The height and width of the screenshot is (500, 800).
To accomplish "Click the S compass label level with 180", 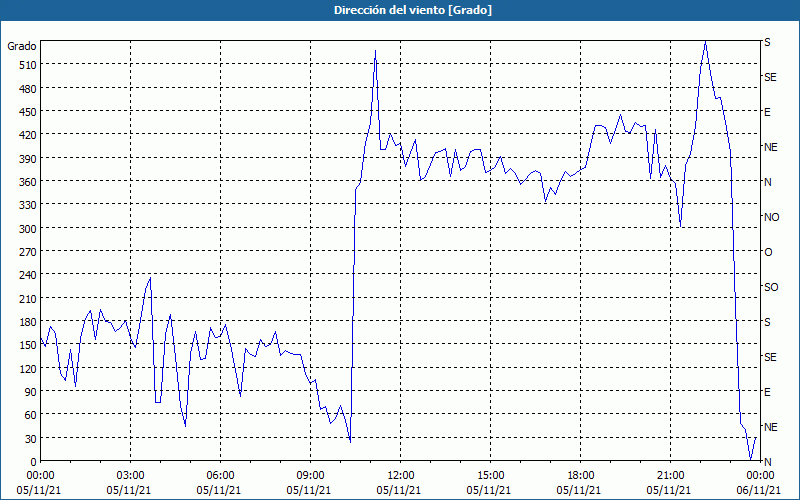I will 767,322.
